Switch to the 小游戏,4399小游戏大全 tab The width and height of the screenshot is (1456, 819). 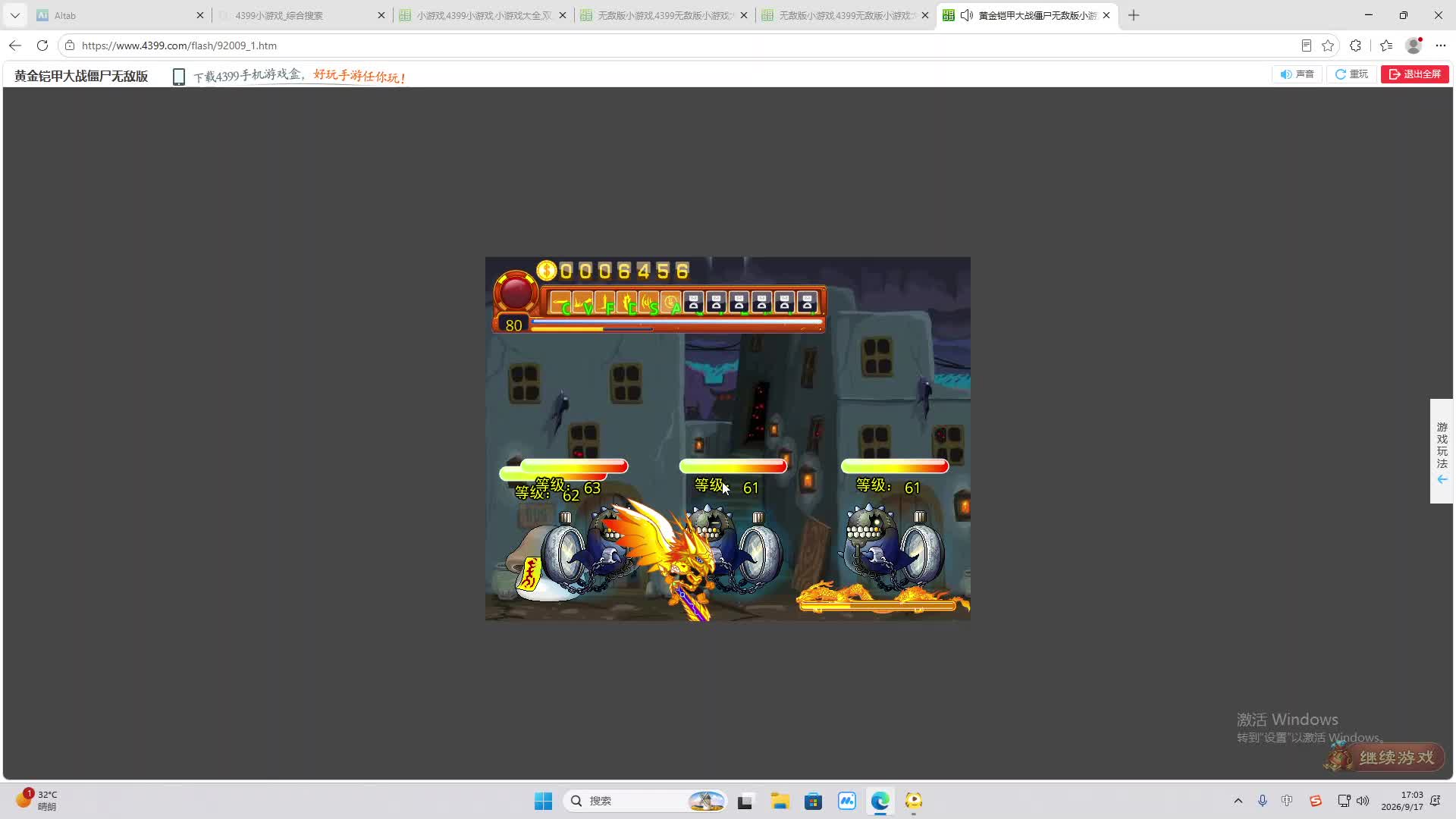[x=483, y=15]
